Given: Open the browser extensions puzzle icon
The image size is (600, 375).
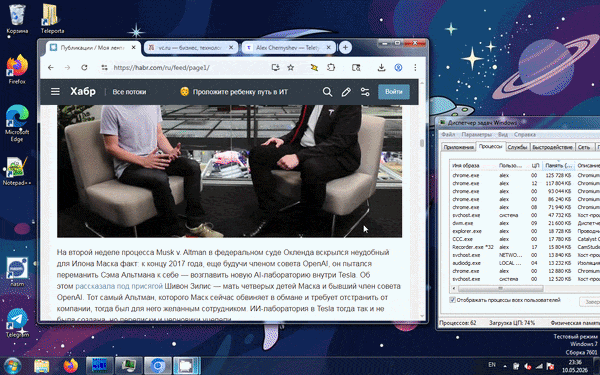Looking at the screenshot, I should (331, 67).
